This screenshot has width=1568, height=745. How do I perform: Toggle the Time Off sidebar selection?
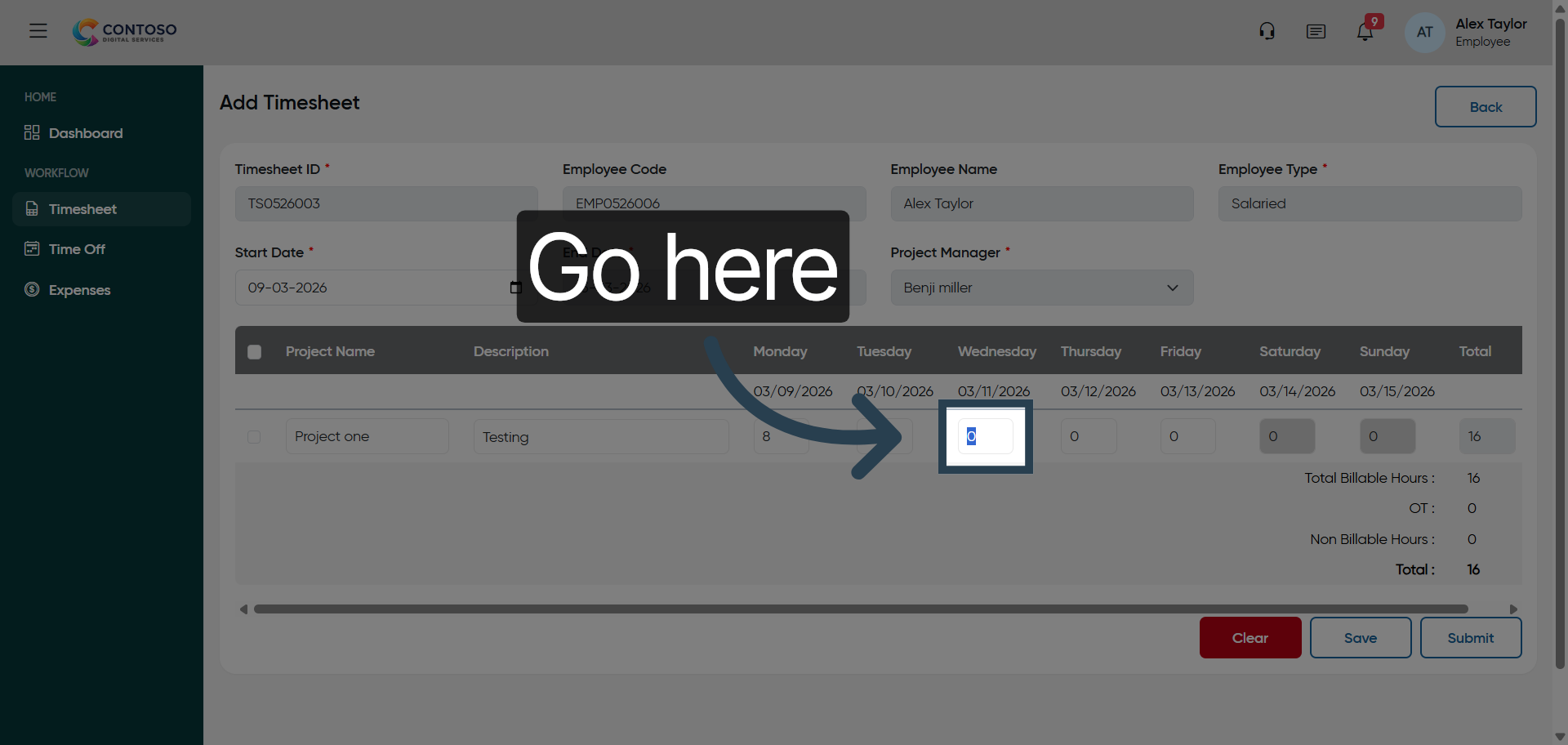77,248
